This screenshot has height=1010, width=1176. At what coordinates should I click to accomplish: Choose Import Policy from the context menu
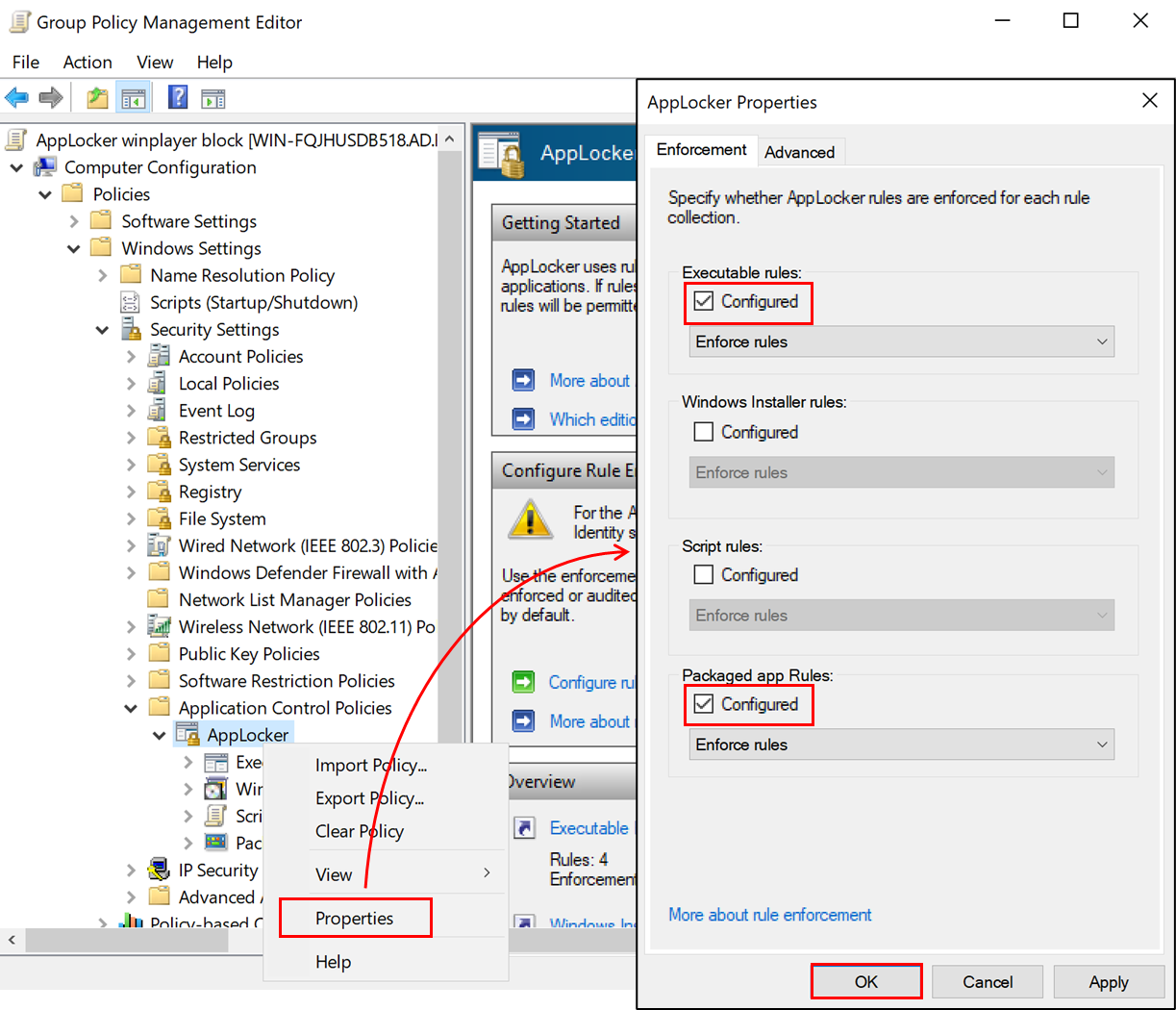click(371, 766)
